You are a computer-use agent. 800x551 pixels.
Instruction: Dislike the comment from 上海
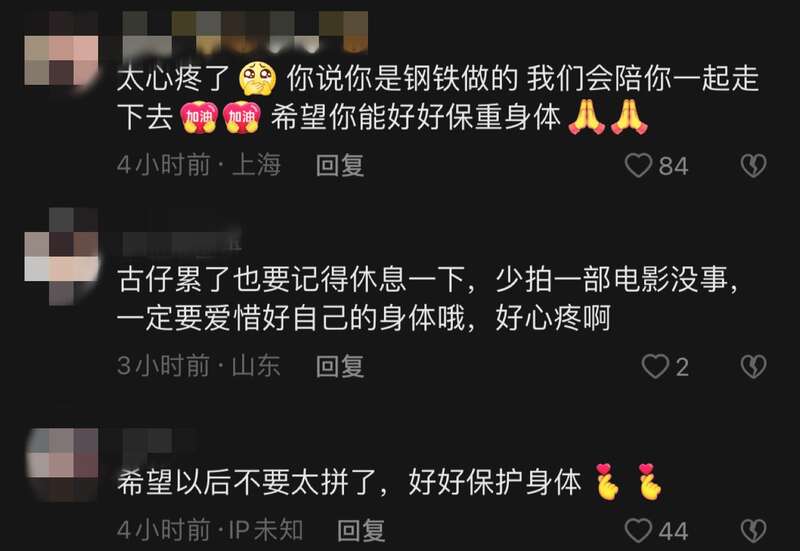click(753, 165)
